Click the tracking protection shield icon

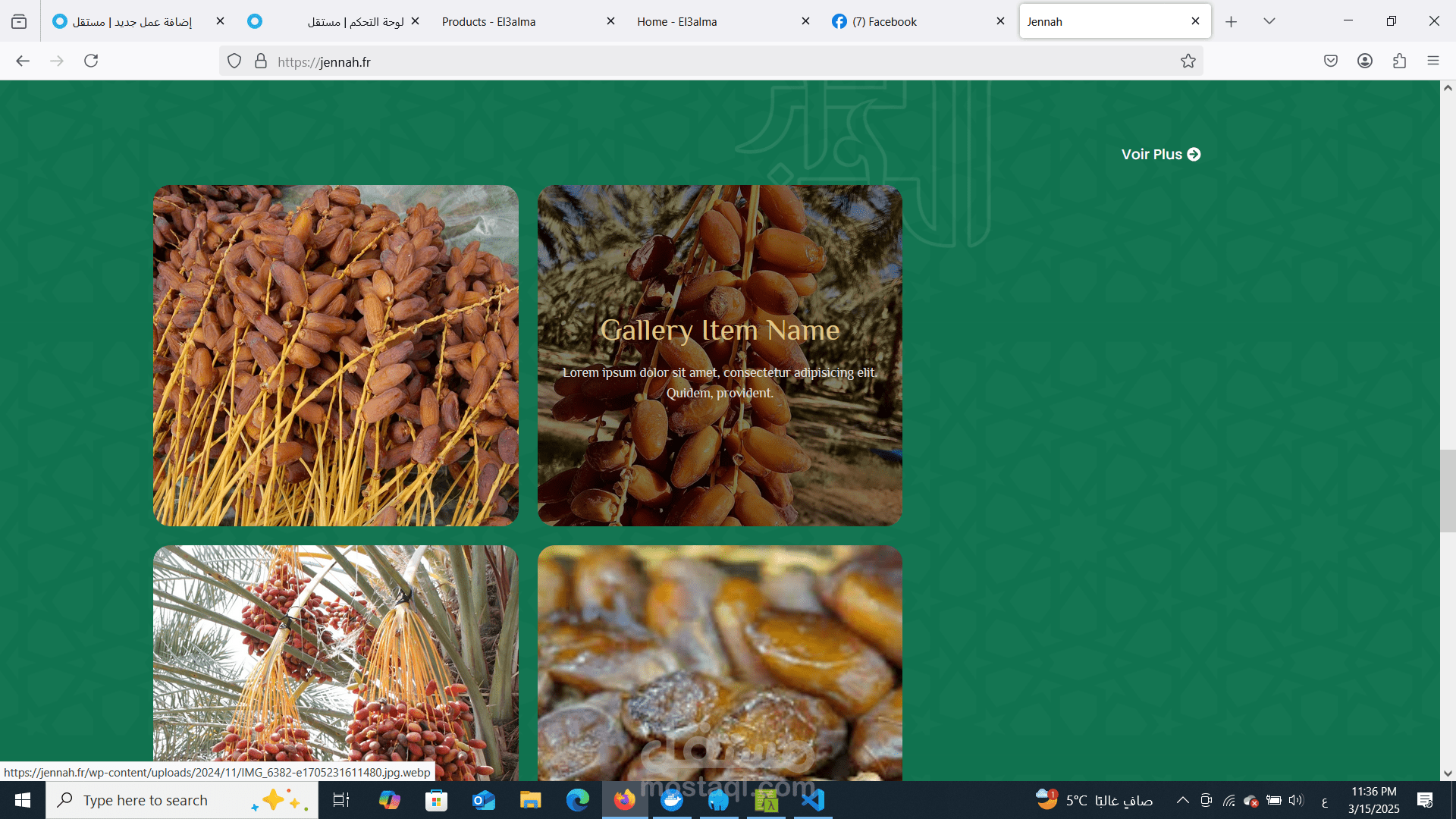pos(234,61)
